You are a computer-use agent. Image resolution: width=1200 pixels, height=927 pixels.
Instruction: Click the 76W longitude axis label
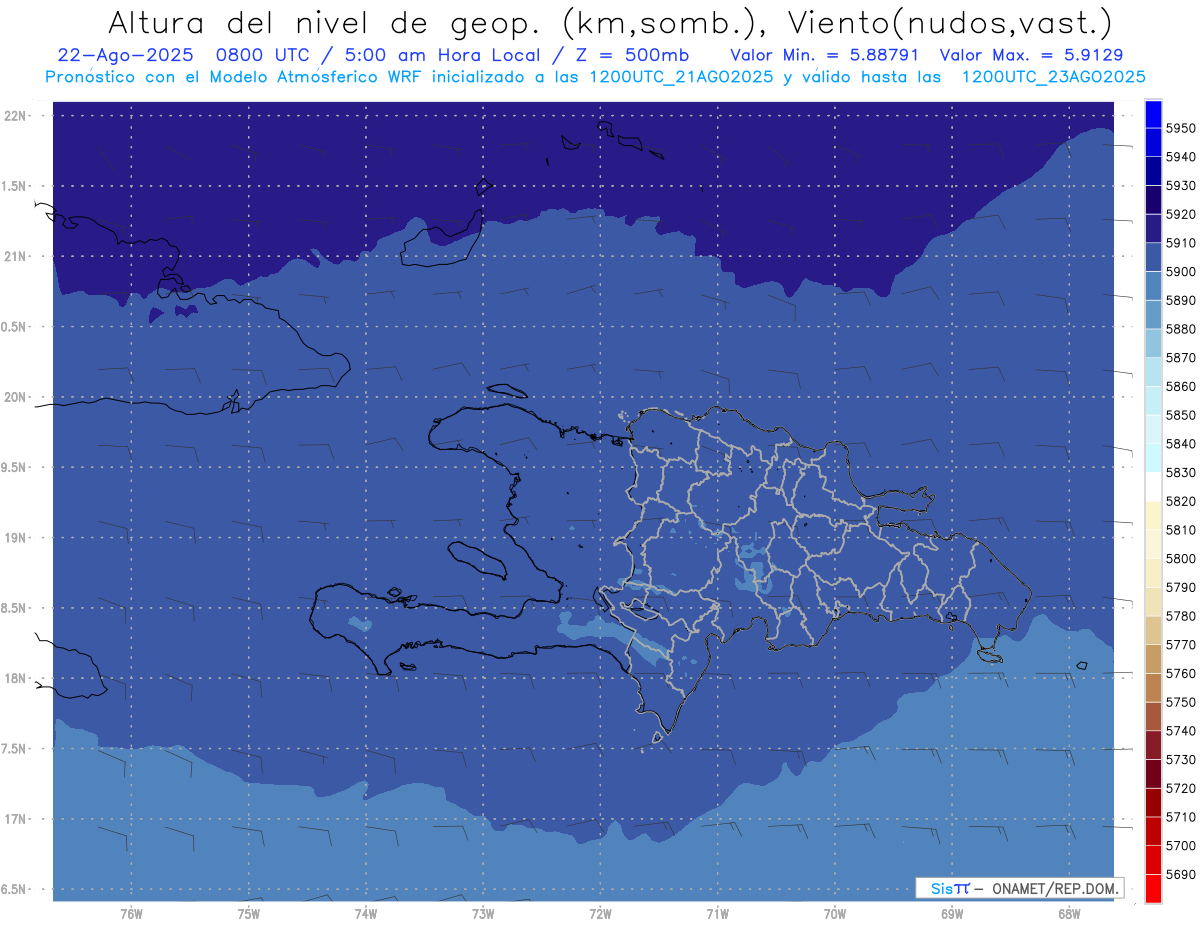pyautogui.click(x=131, y=913)
